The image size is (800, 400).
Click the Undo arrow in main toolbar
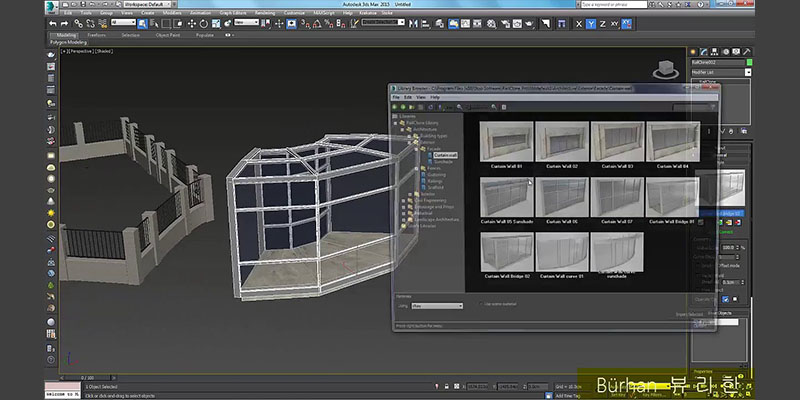click(53, 23)
